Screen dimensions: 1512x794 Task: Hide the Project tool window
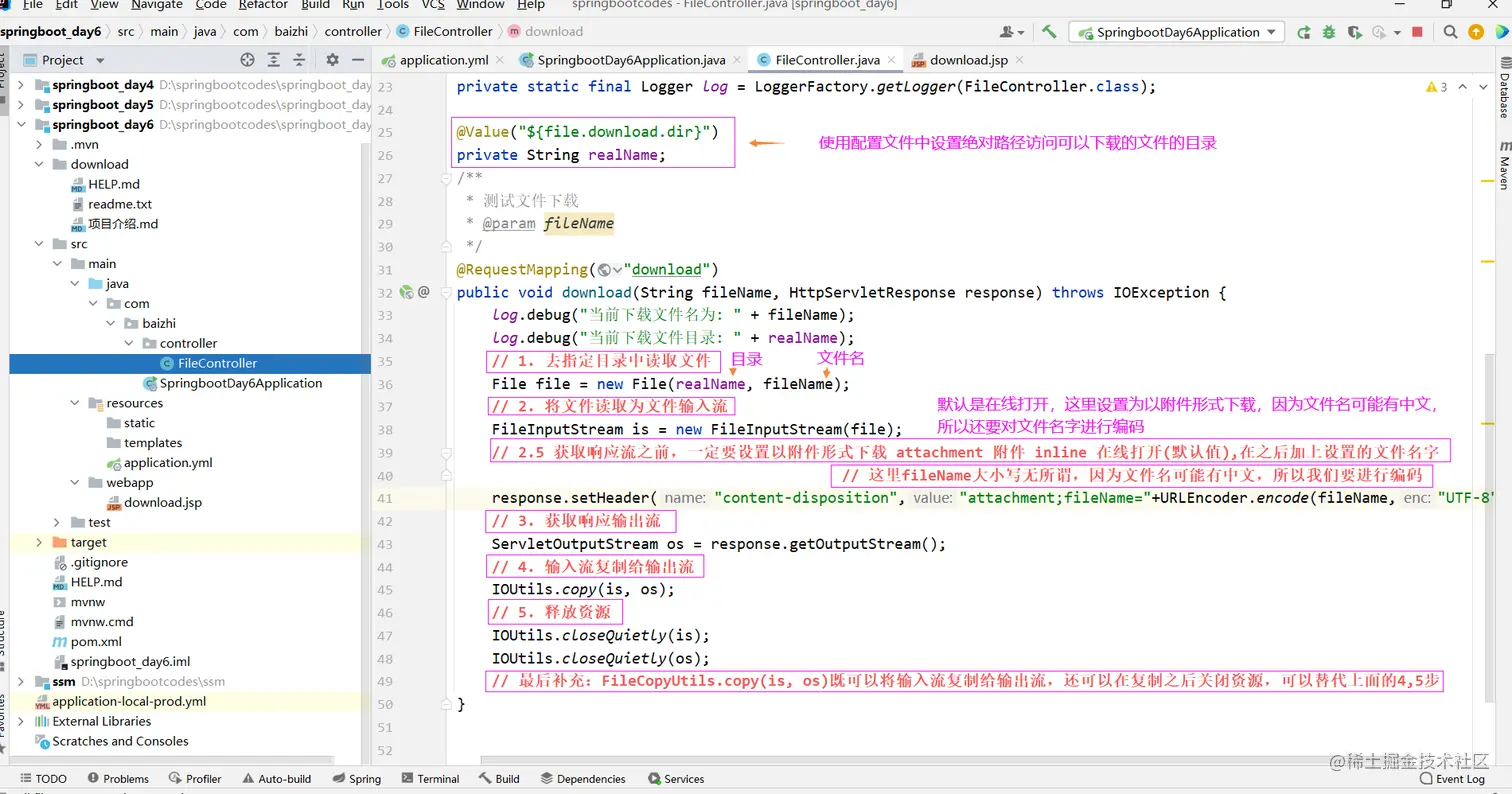358,60
